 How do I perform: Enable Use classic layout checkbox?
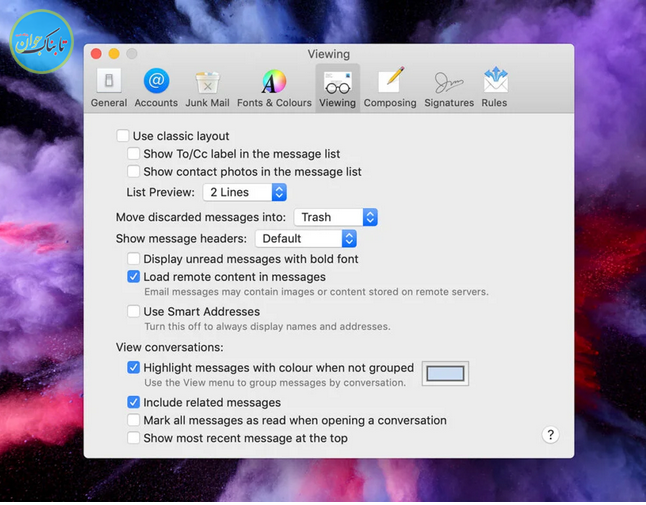pos(123,136)
